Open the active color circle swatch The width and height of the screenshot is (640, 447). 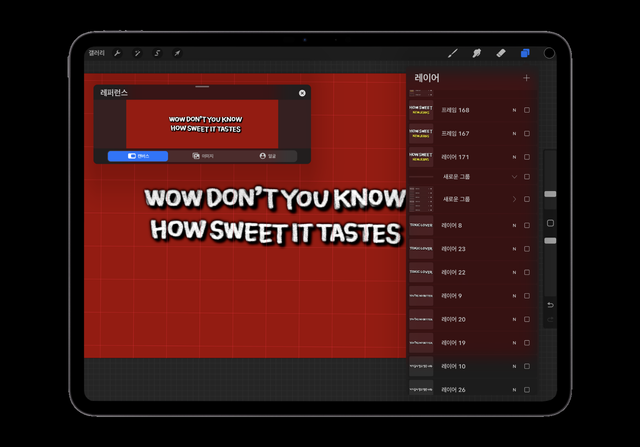click(549, 53)
